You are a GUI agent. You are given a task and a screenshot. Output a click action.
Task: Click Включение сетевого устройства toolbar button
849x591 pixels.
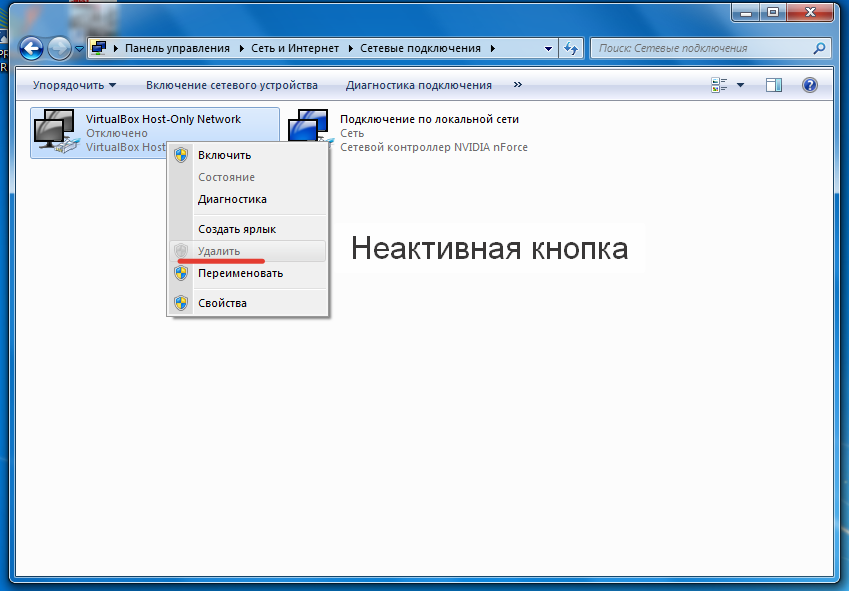coord(231,85)
